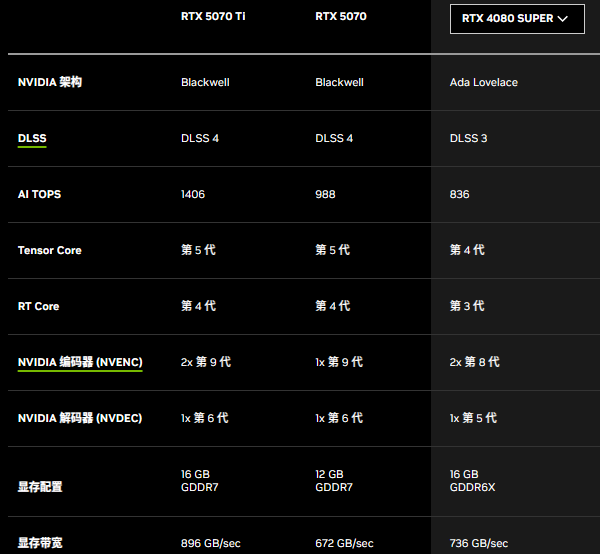Screen dimensions: 600x554
Task: Click the RTX 5070 Ti column header
Action: (x=213, y=16)
